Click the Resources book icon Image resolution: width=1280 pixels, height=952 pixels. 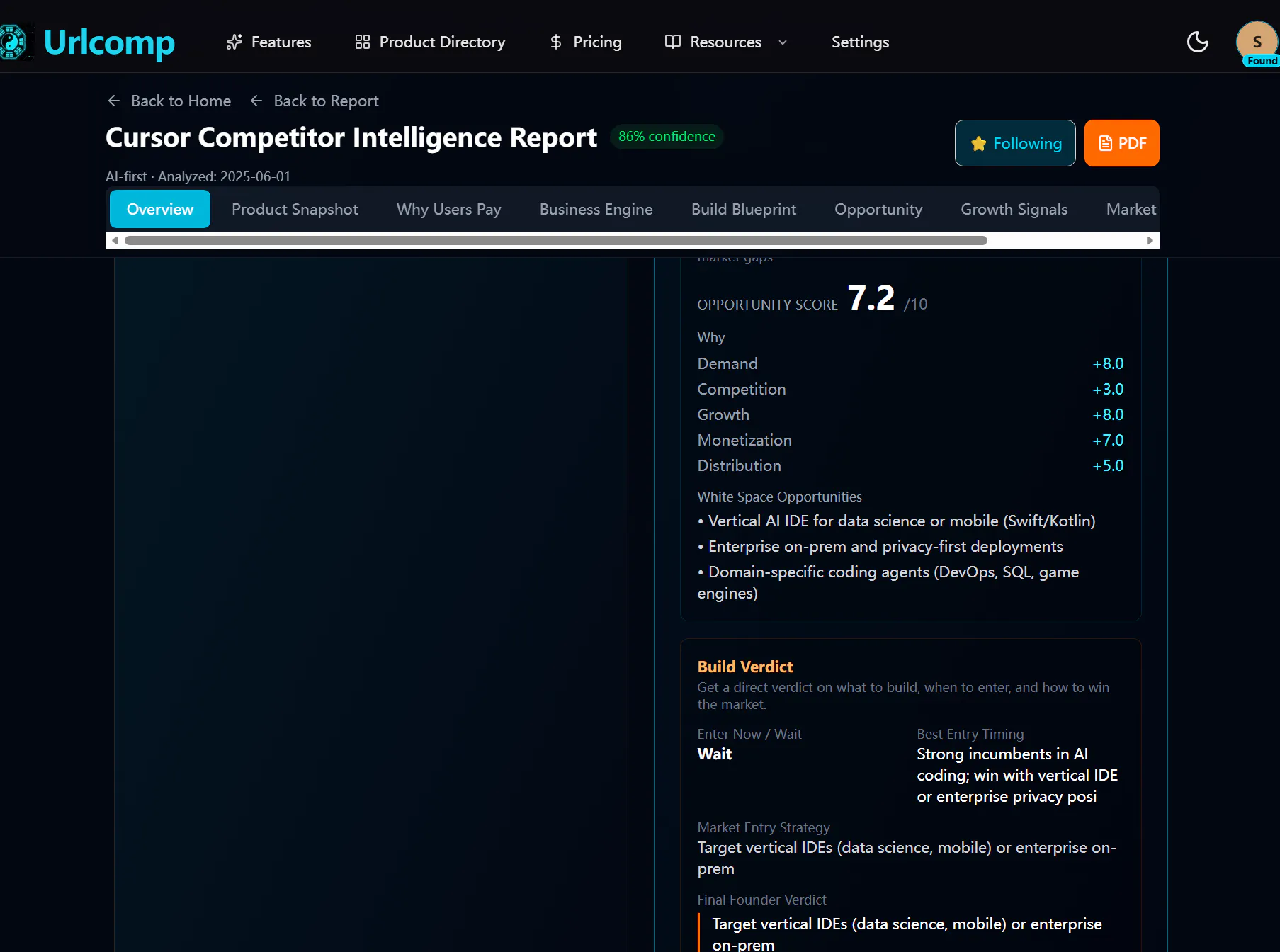tap(673, 42)
